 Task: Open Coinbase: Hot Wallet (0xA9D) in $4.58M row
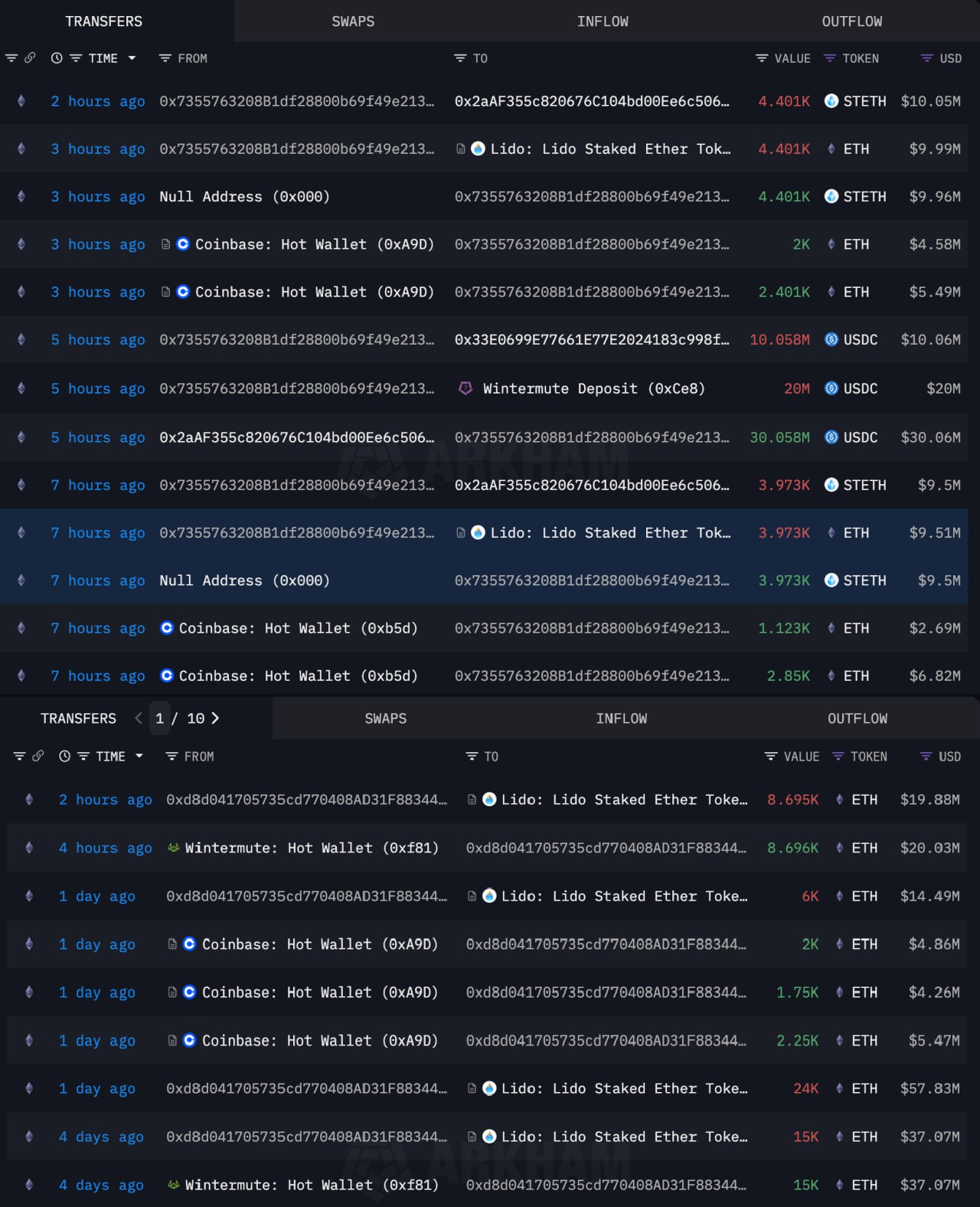click(314, 244)
